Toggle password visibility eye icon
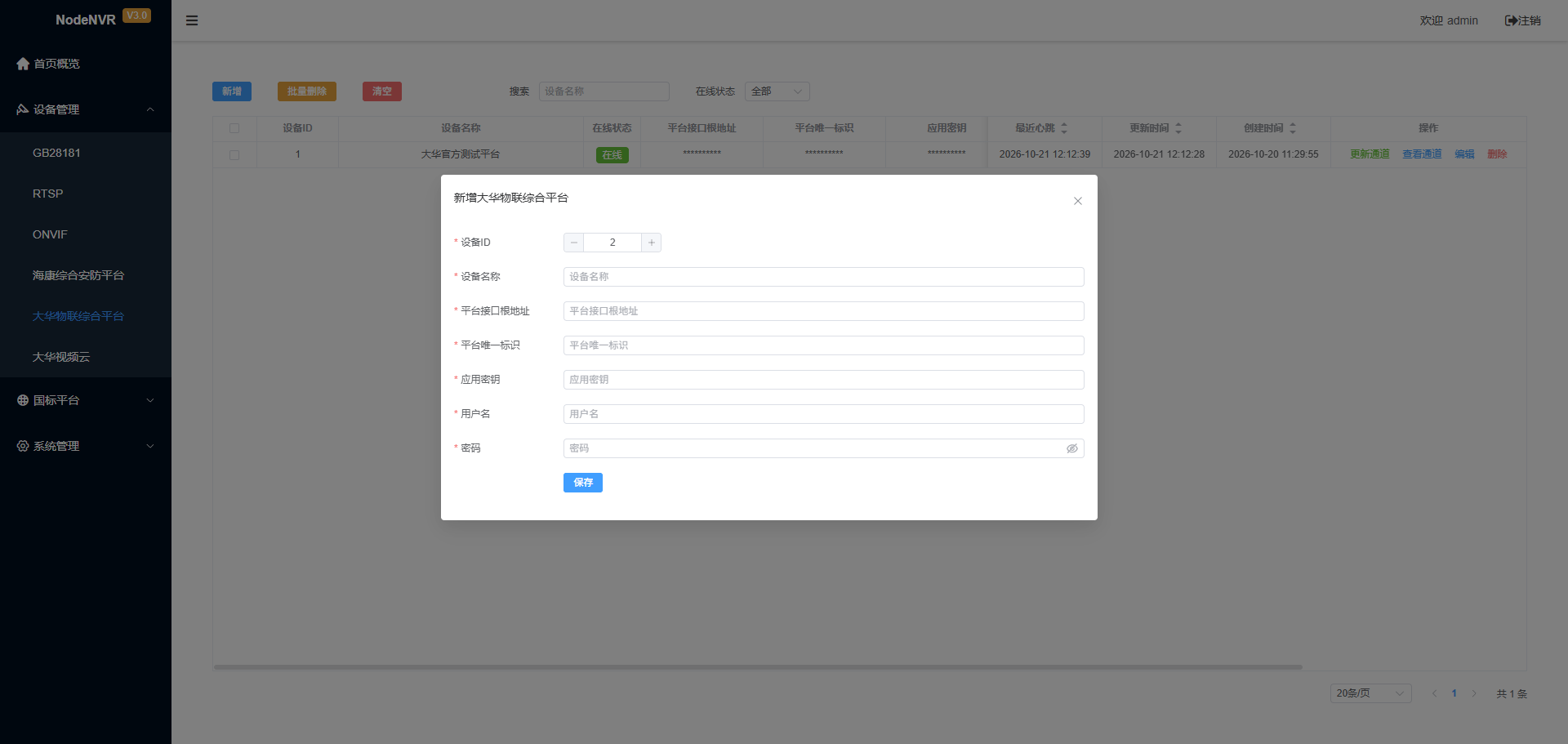This screenshot has width=1568, height=744. pyautogui.click(x=1072, y=448)
